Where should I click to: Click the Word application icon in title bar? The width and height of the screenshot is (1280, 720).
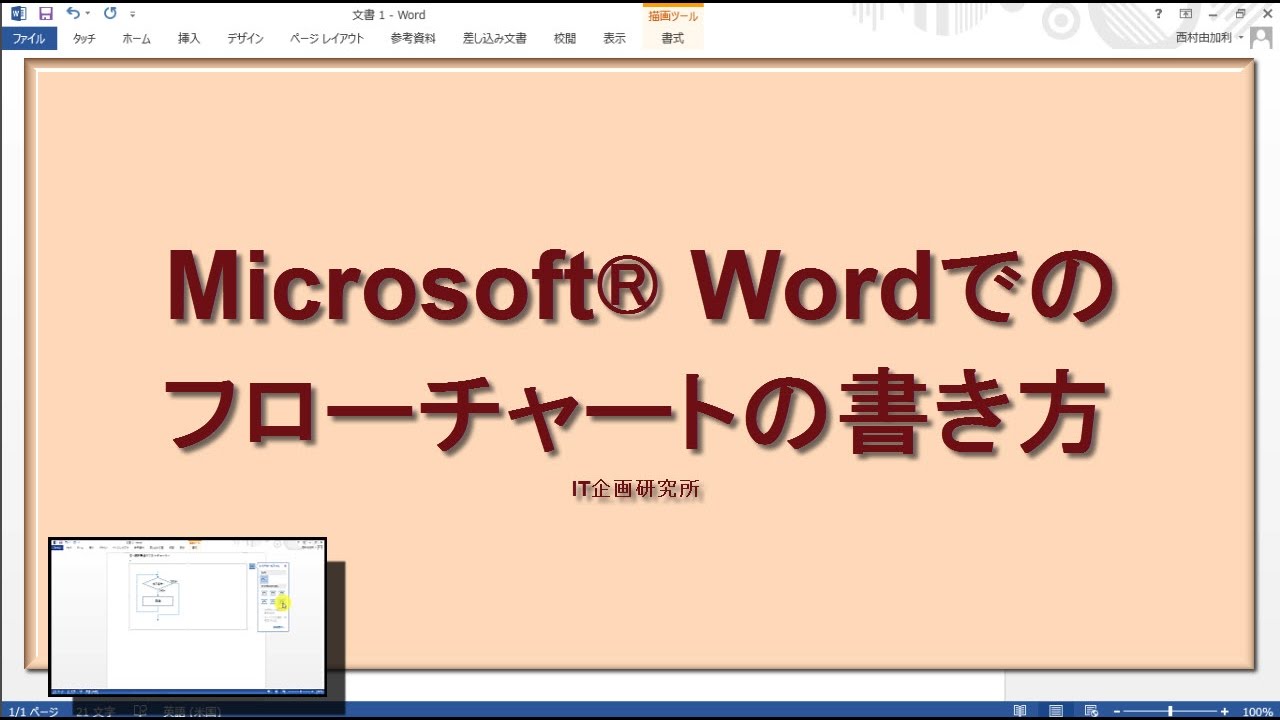coord(17,14)
